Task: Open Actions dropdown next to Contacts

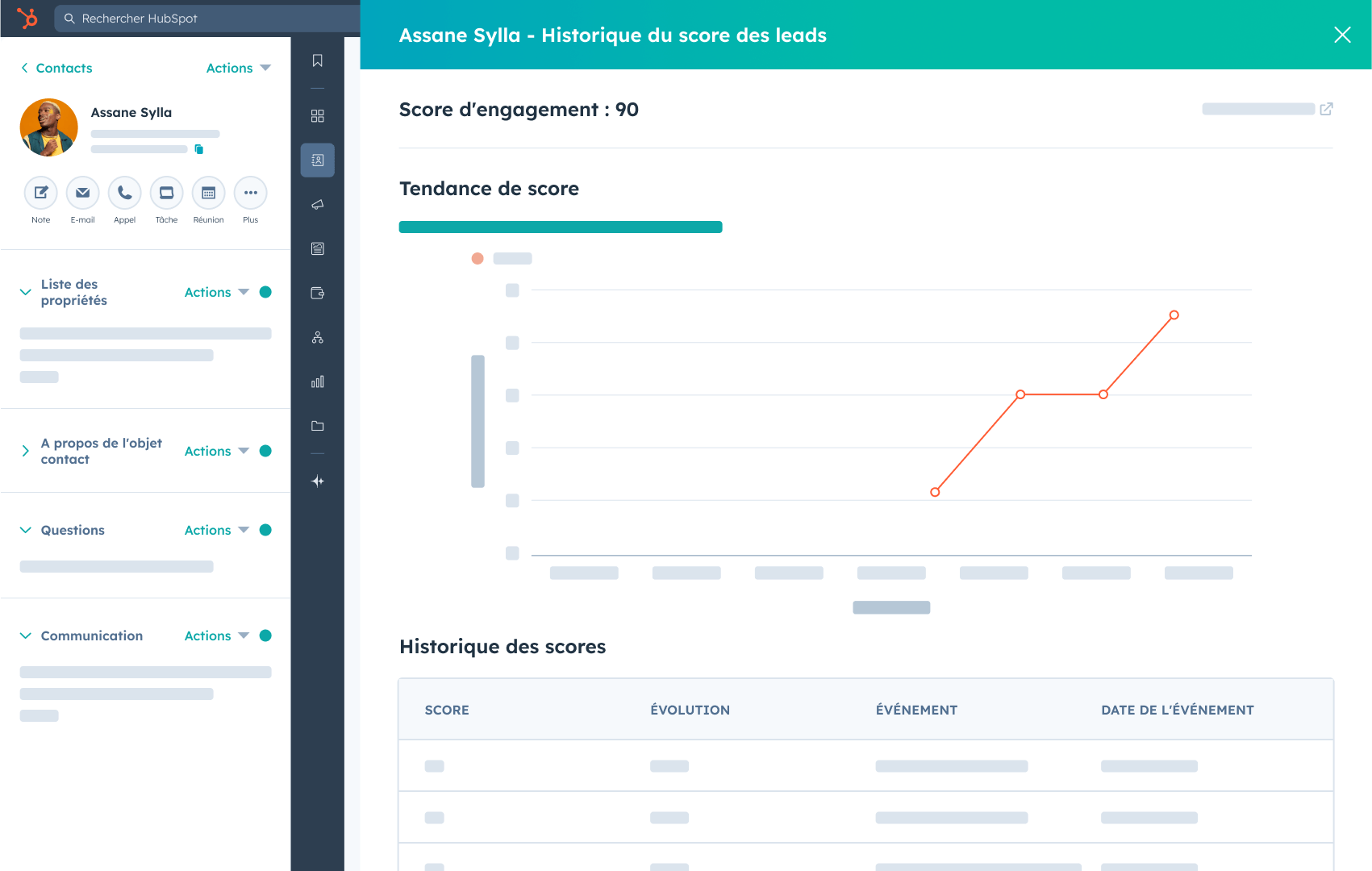Action: point(238,69)
